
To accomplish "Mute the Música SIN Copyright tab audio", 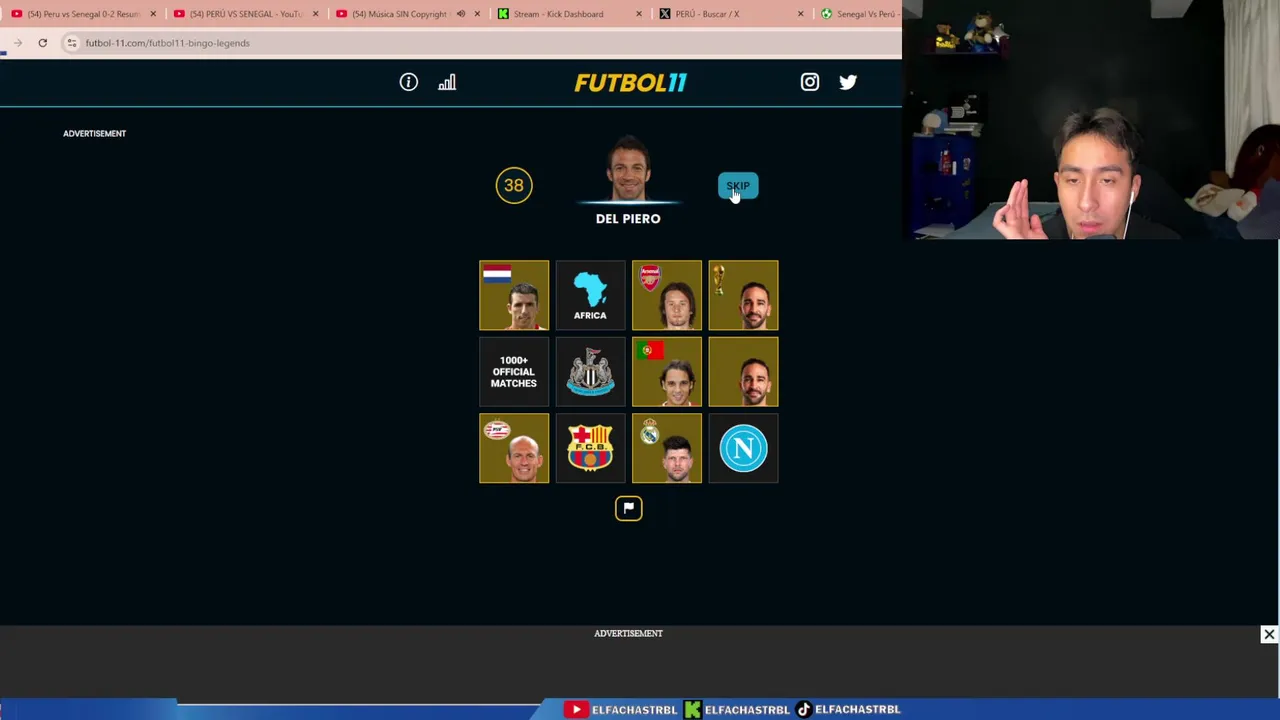I will (461, 14).
